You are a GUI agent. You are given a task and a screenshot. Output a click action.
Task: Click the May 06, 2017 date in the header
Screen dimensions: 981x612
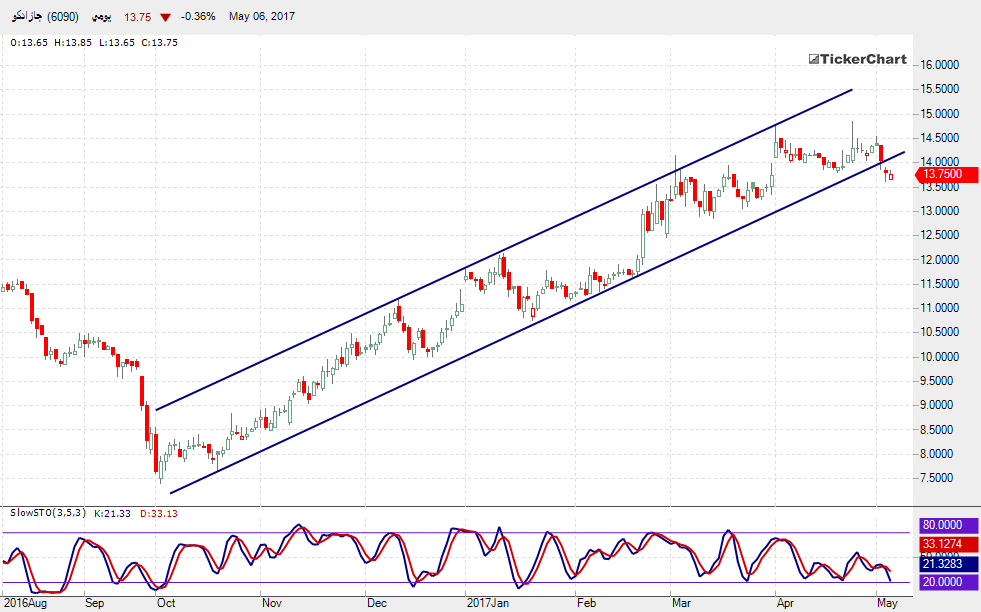click(261, 17)
